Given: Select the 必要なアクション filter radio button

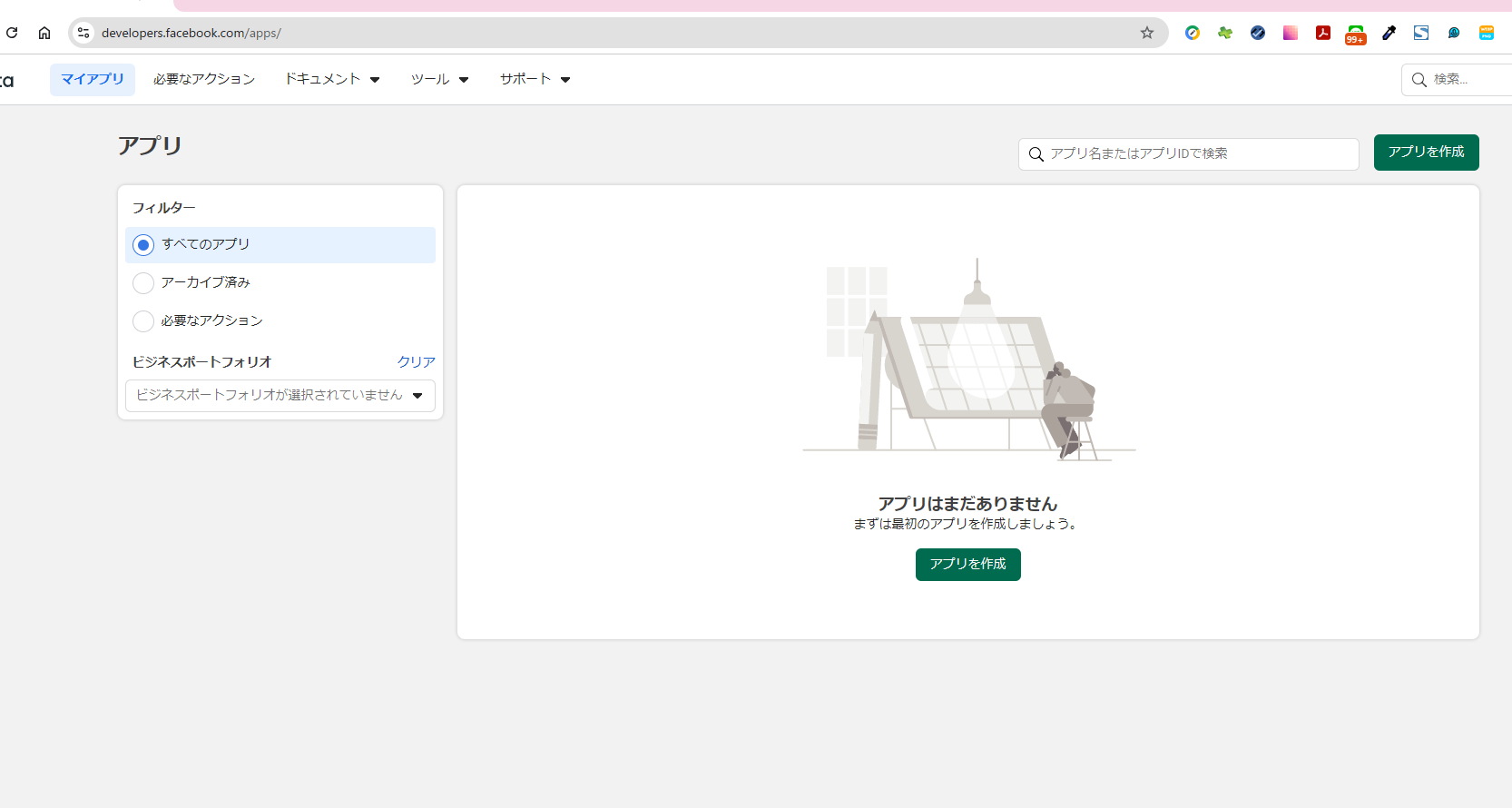Looking at the screenshot, I should (143, 321).
